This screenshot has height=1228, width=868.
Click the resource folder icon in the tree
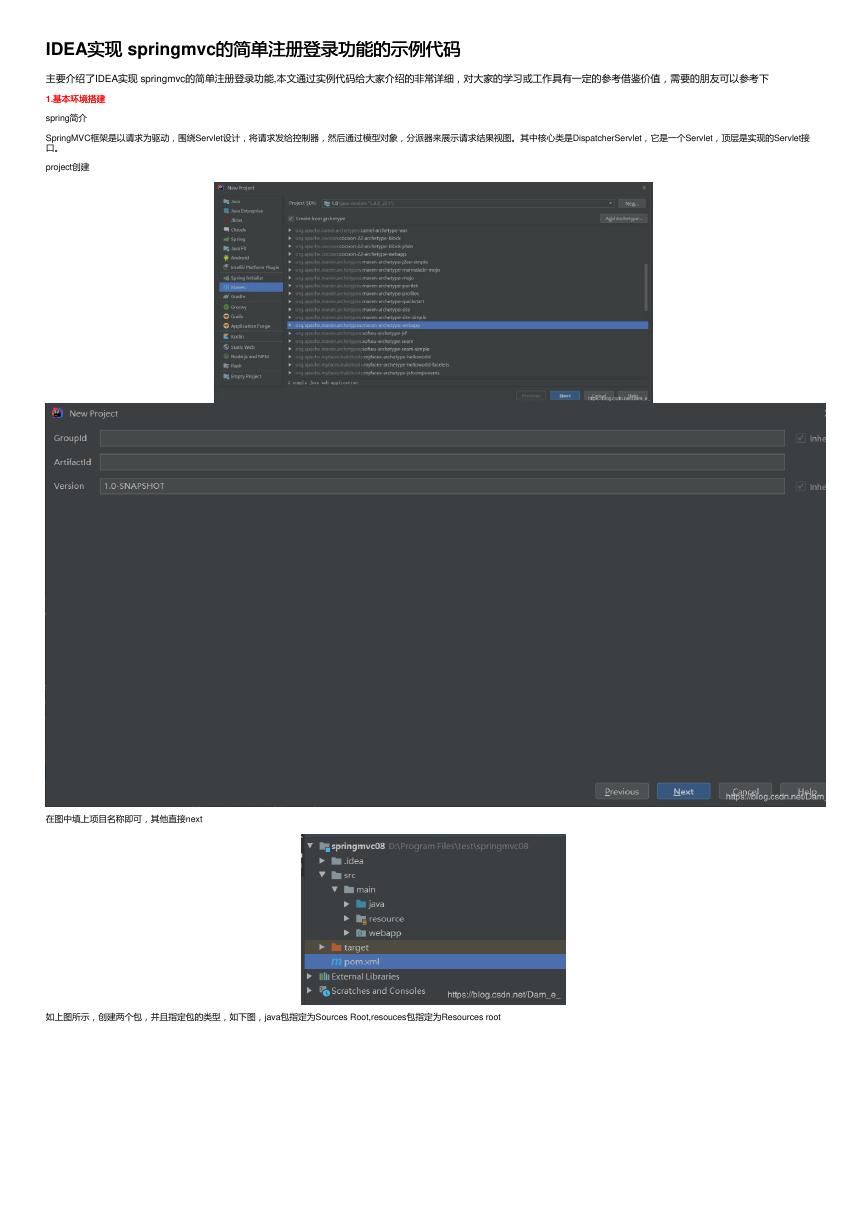tap(361, 919)
